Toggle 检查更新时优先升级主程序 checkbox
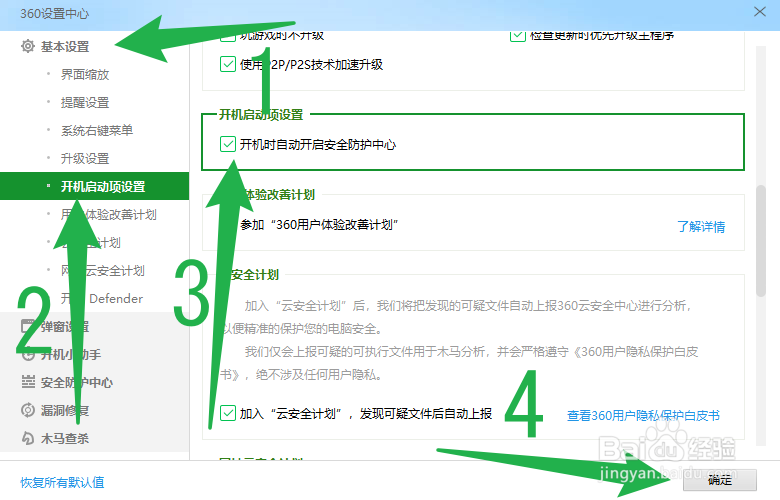Screen dimensions: 780x500 point(518,36)
